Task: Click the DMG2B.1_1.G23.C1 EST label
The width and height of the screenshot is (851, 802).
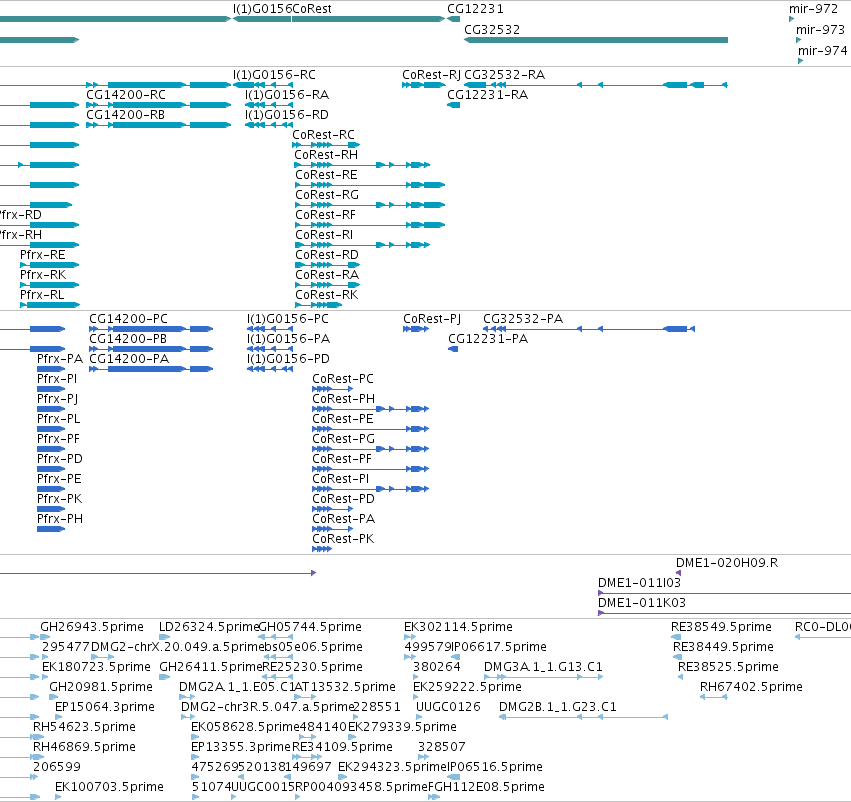Action: 558,707
